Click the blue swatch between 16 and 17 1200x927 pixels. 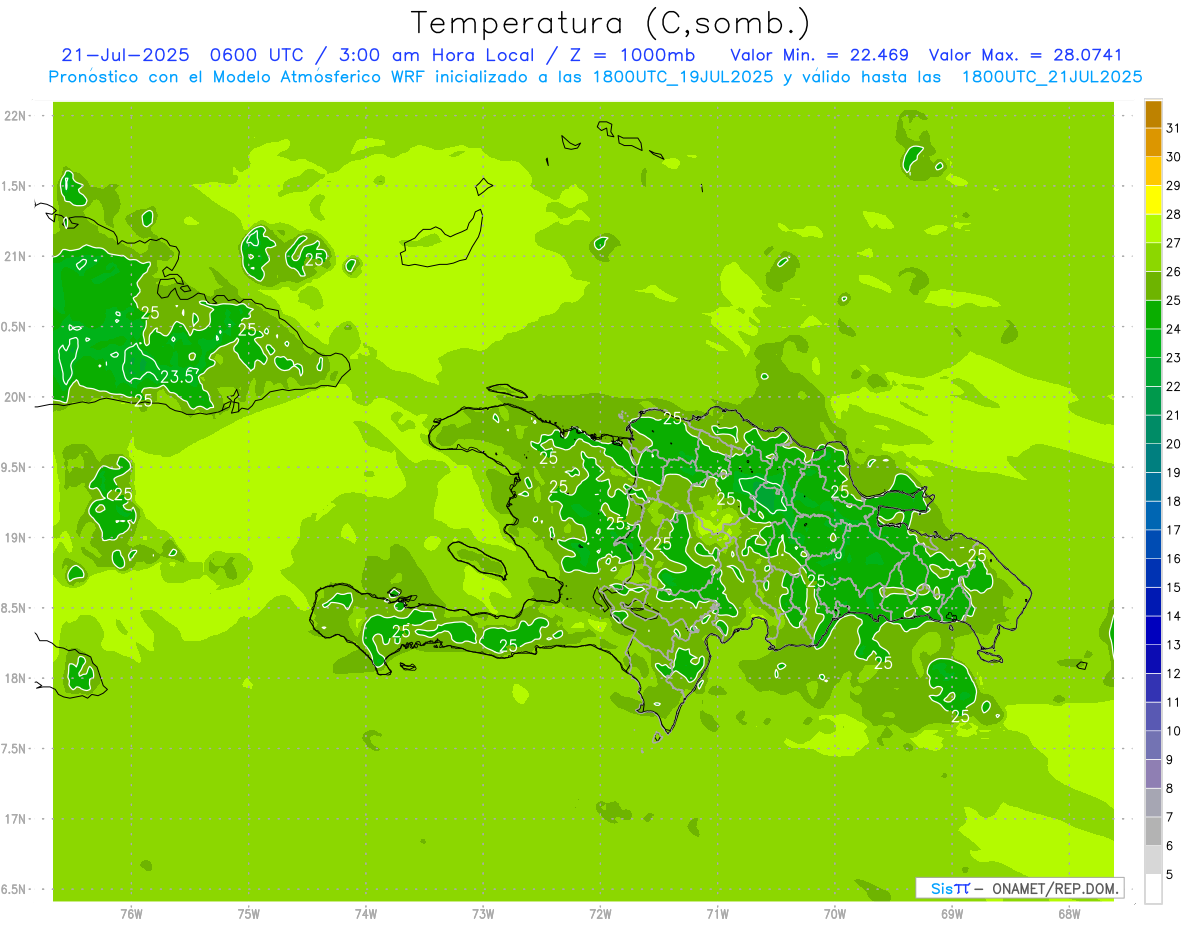click(1153, 544)
